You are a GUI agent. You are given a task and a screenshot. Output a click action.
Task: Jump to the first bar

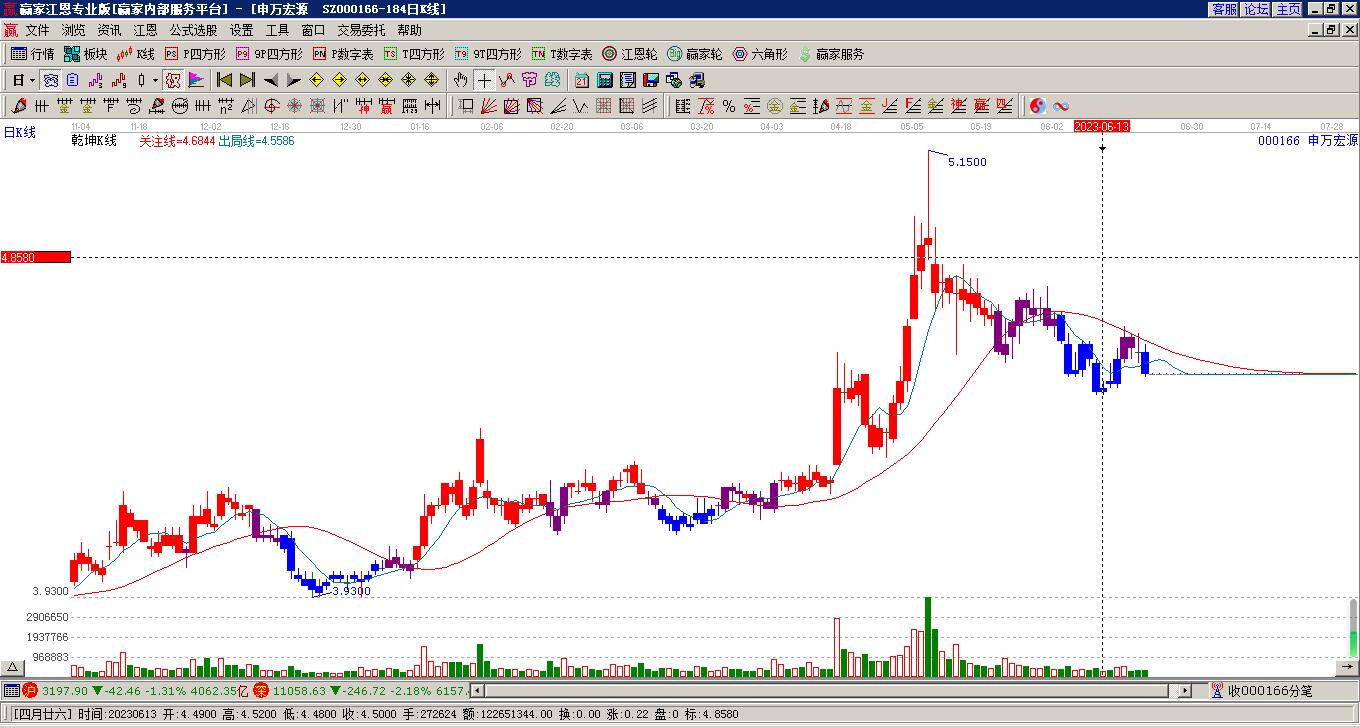224,80
